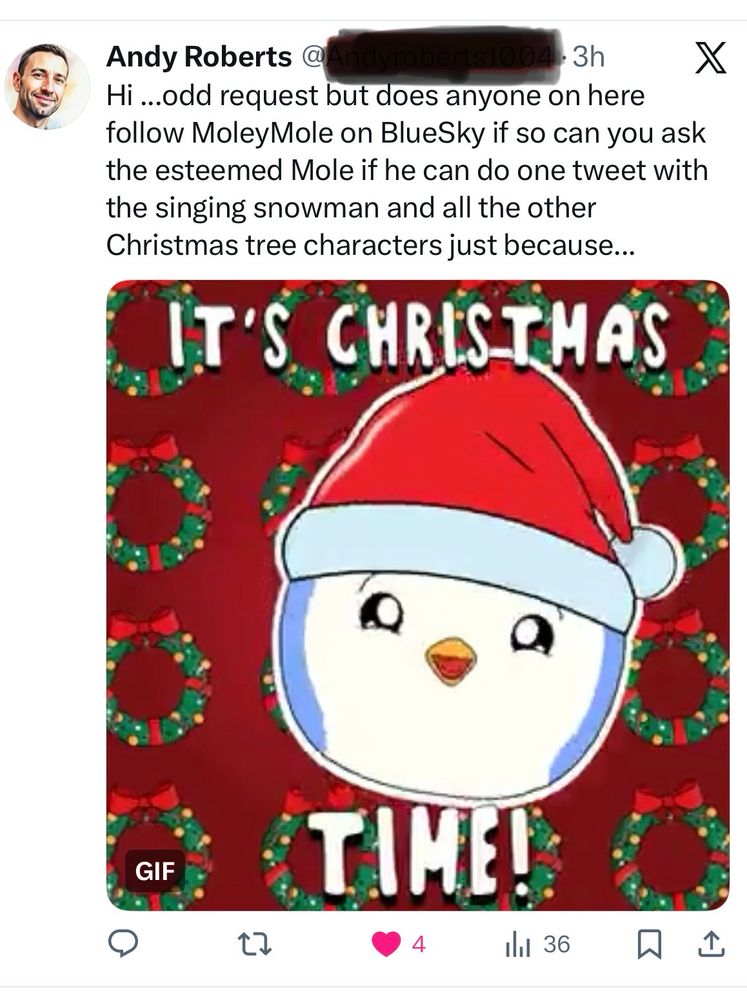Screen dimensions: 747x1000
Task: Unlike the tweet via pink heart
Action: point(386,944)
